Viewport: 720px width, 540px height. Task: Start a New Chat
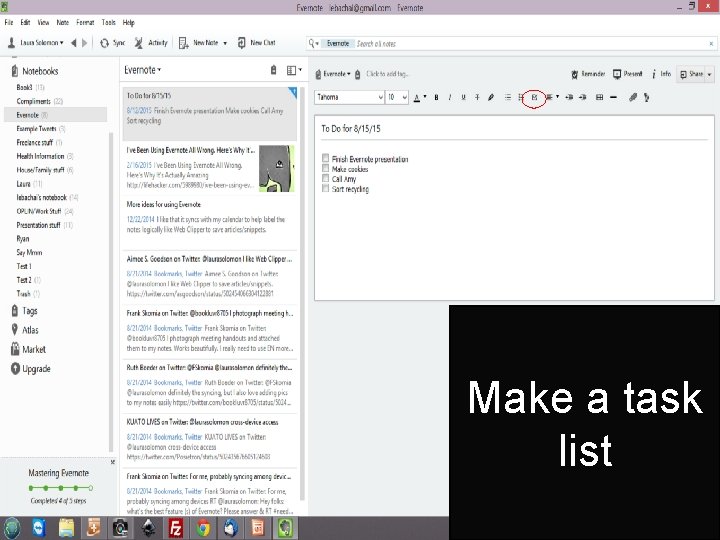pos(256,43)
